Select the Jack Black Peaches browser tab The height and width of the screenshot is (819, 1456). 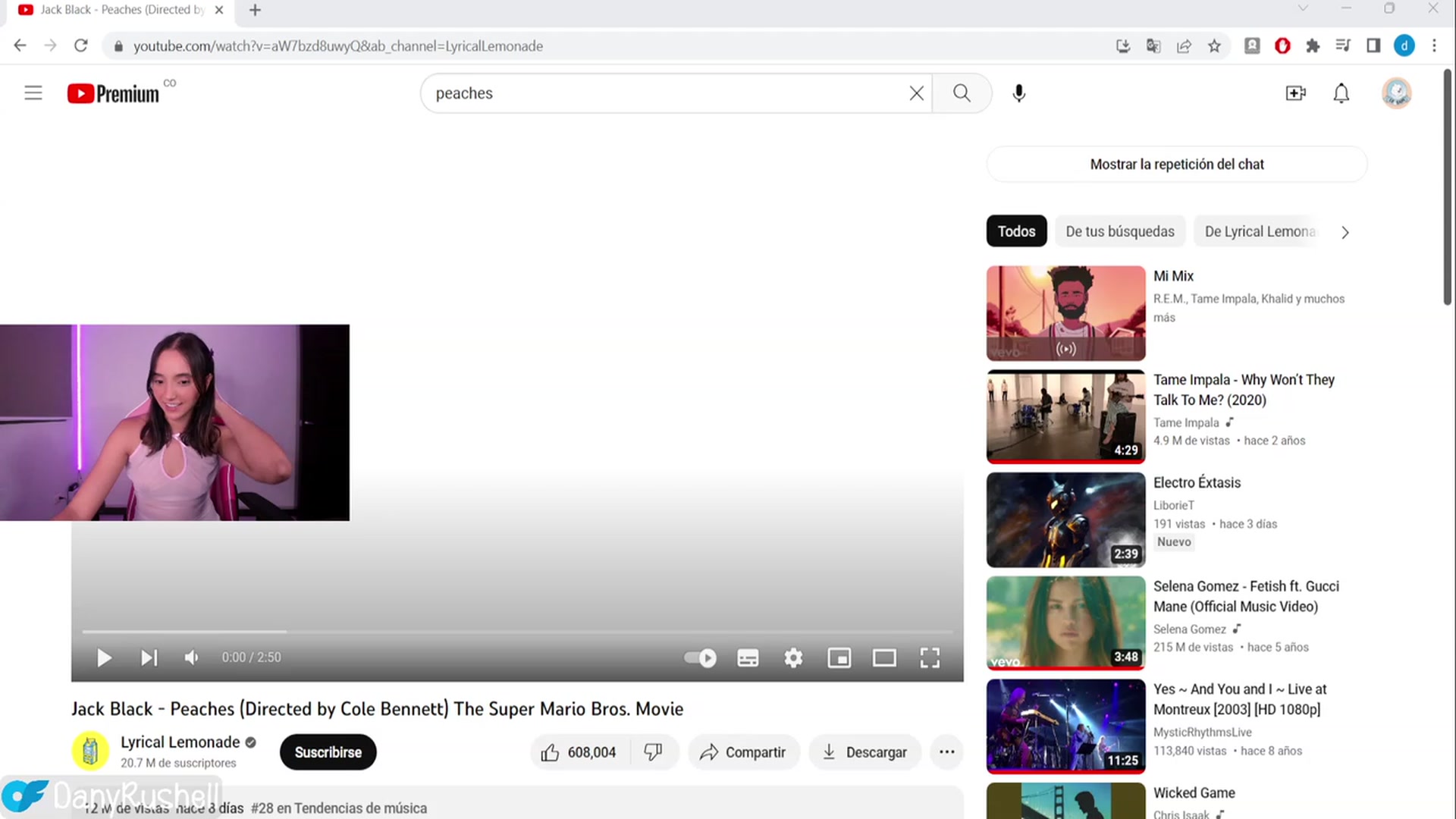pos(121,10)
